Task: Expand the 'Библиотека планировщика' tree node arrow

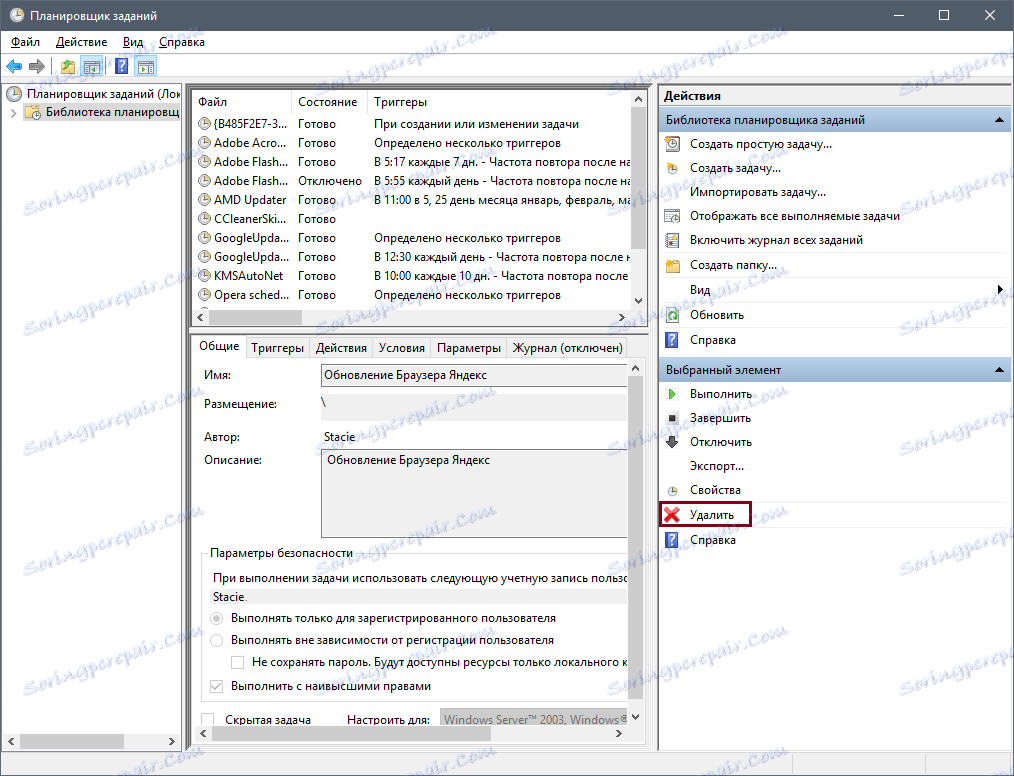Action: 14,113
